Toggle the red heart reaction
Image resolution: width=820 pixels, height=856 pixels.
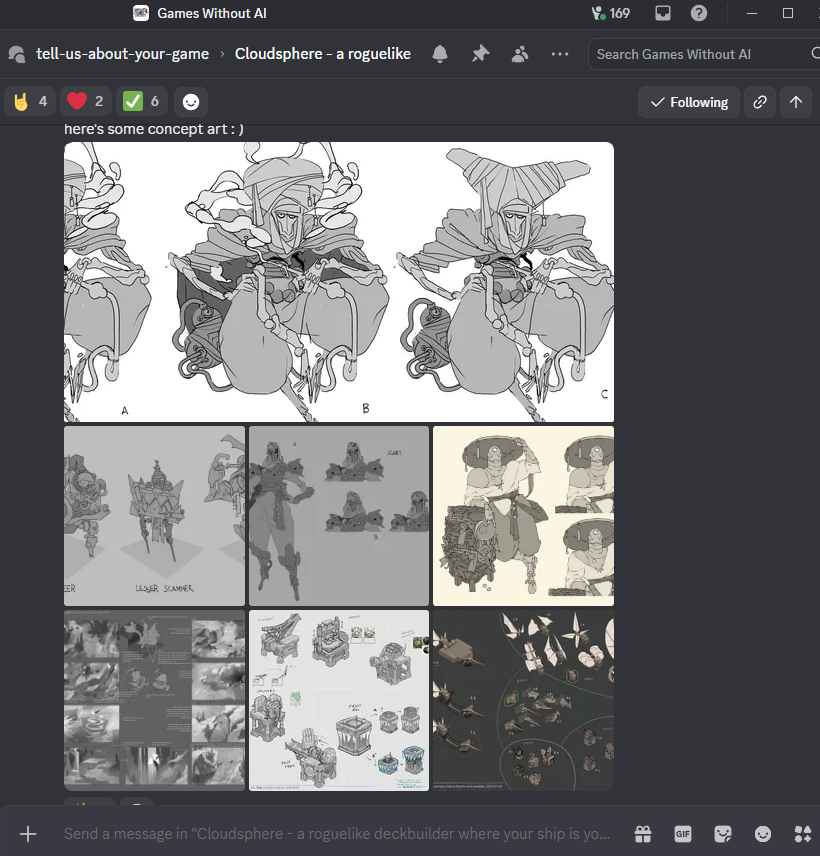[x=86, y=102]
